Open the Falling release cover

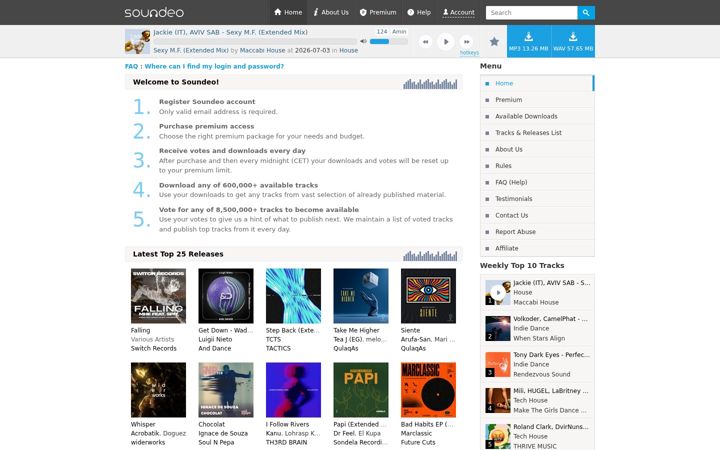pyautogui.click(x=158, y=296)
